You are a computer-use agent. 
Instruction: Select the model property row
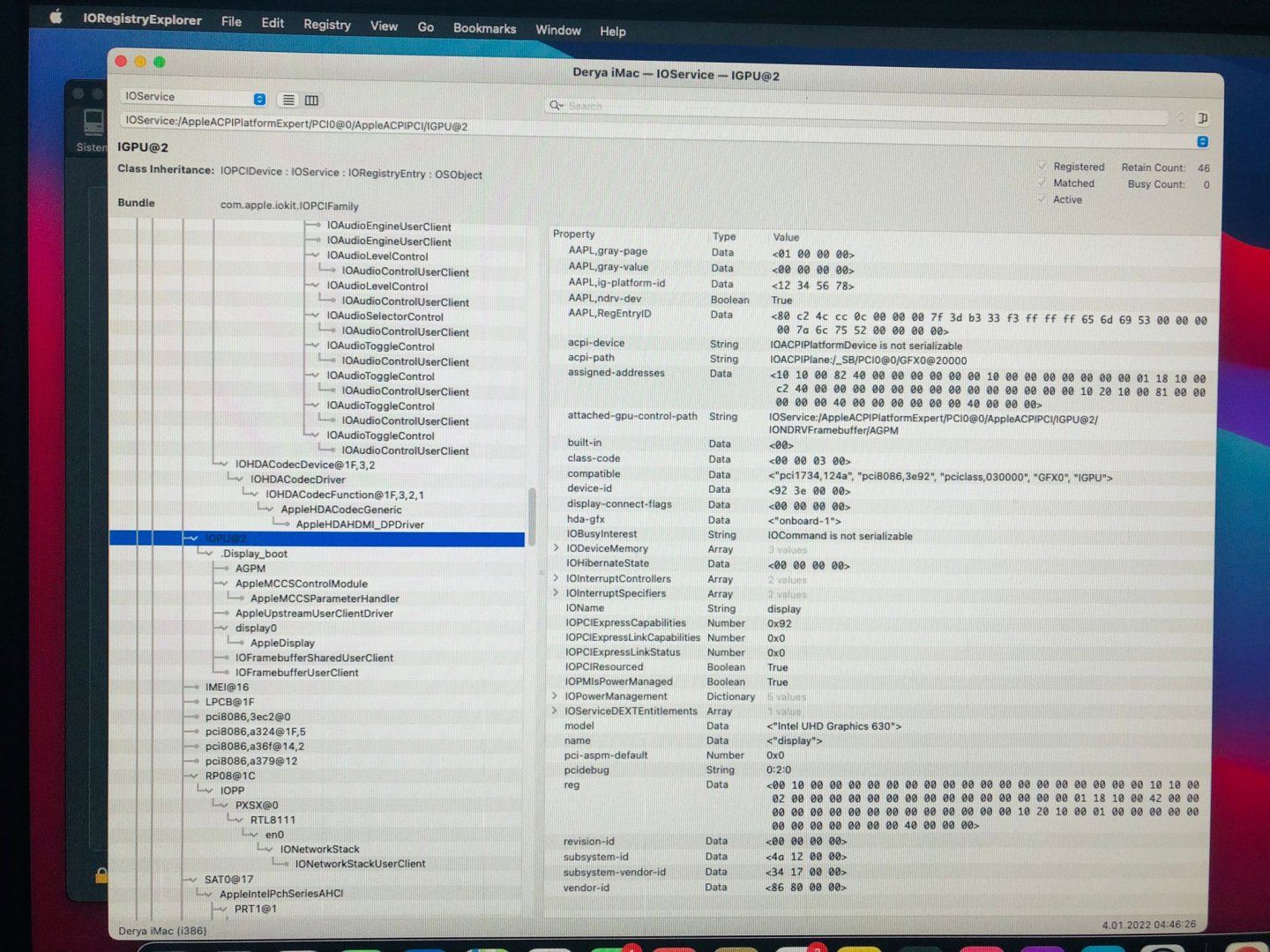(x=879, y=726)
